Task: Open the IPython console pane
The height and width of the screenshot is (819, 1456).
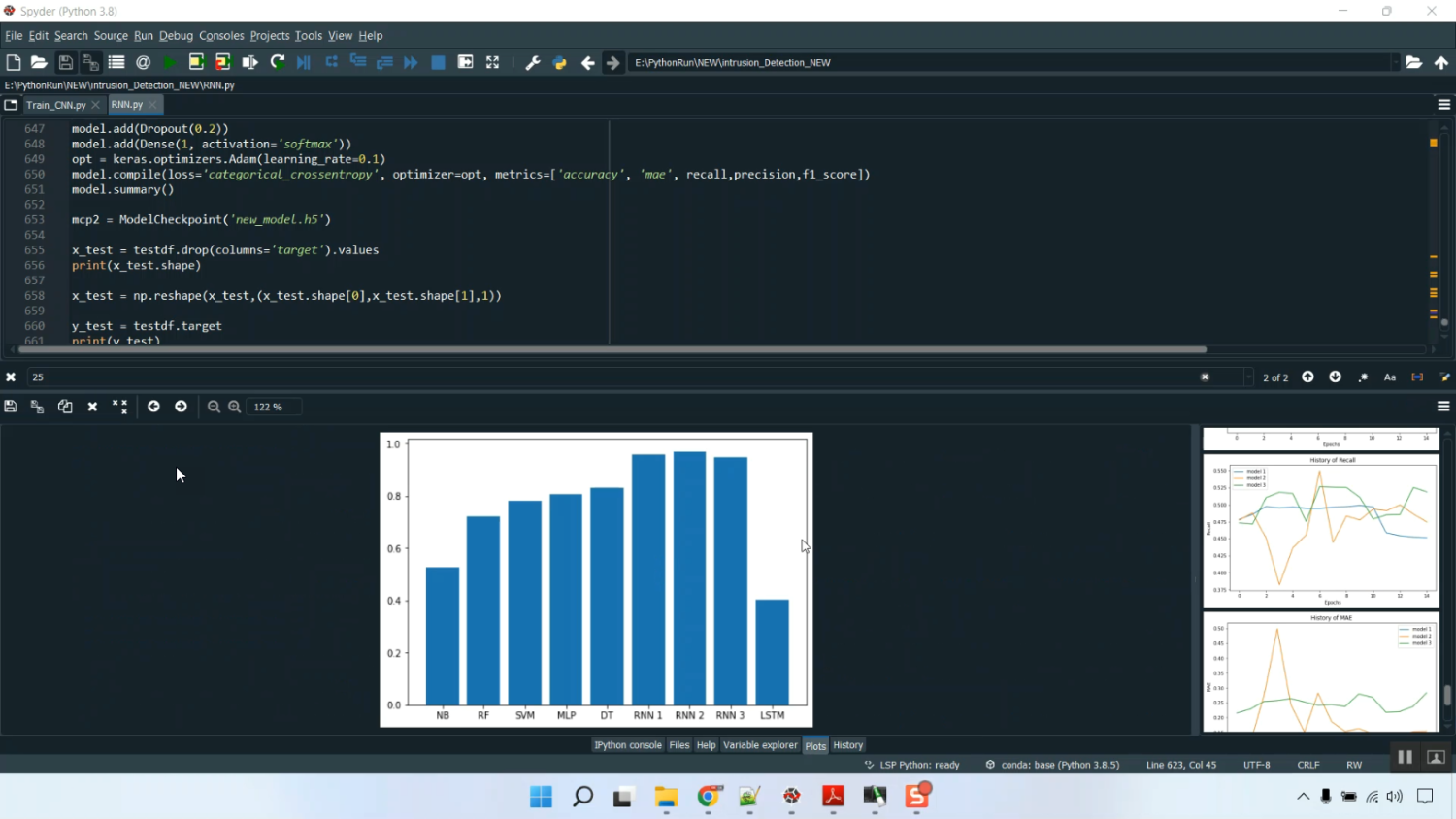Action: coord(627,745)
